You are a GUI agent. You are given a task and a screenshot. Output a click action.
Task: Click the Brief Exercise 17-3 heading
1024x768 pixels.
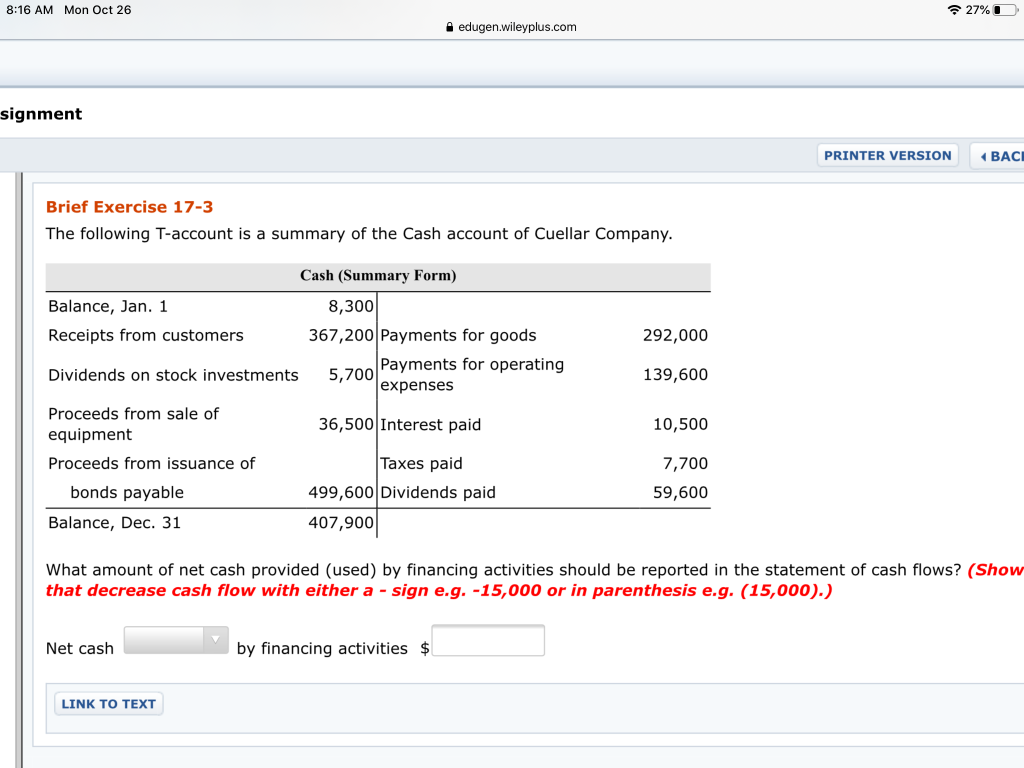point(129,207)
